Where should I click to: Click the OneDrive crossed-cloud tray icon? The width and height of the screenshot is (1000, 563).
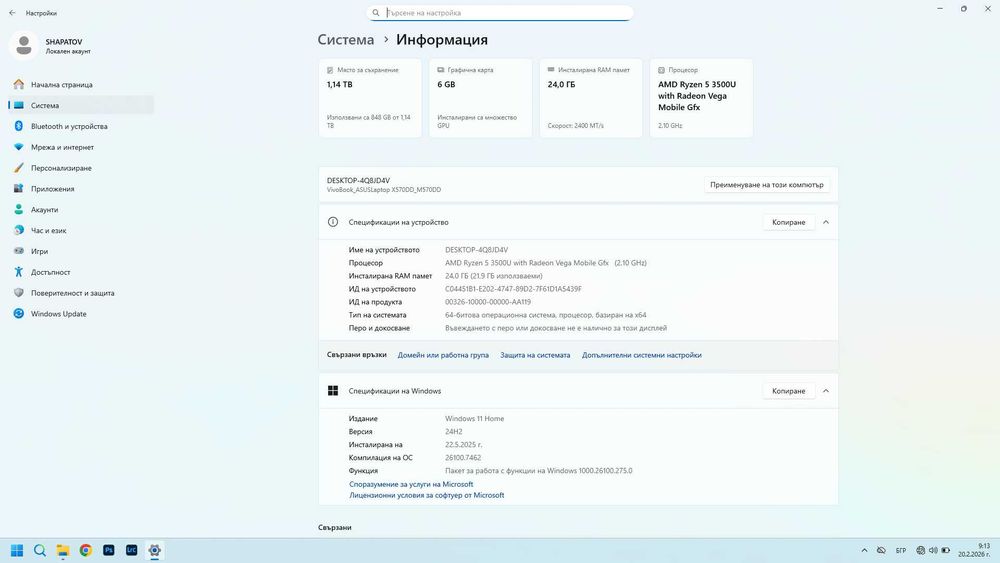(x=881, y=550)
